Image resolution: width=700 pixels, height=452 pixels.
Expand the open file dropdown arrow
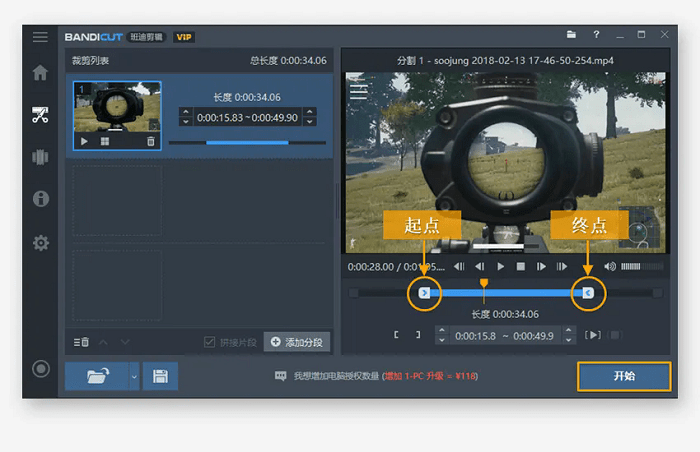(134, 376)
